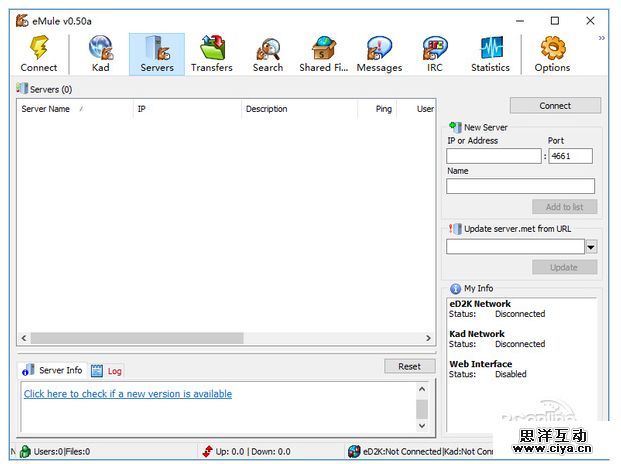The width and height of the screenshot is (621, 464).
Task: Open the Options gear icon
Action: point(552,48)
